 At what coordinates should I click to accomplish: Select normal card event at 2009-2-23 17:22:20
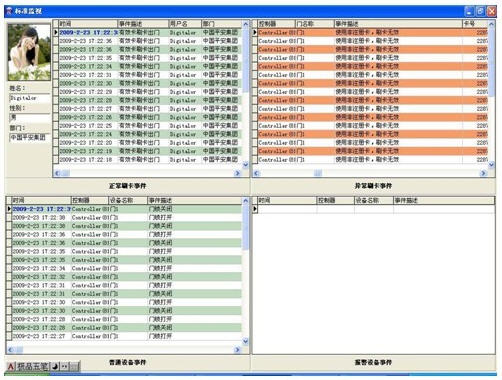[x=151, y=143]
